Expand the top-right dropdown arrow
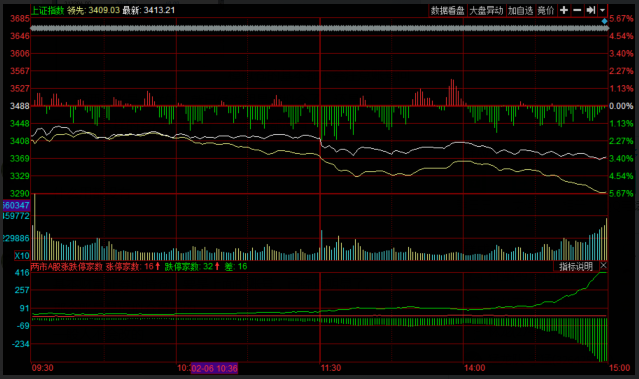639x379 pixels. [602, 10]
